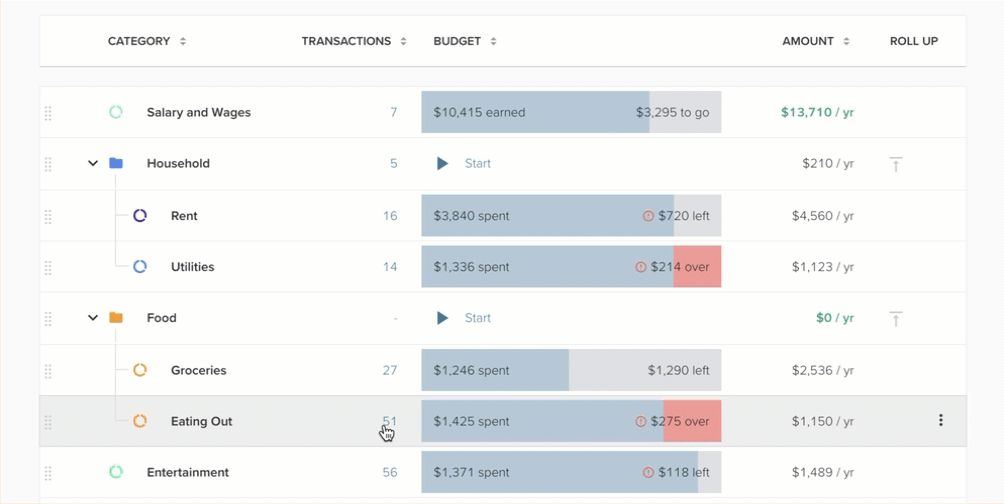Start the Household budget
The image size is (1004, 504).
(x=465, y=163)
